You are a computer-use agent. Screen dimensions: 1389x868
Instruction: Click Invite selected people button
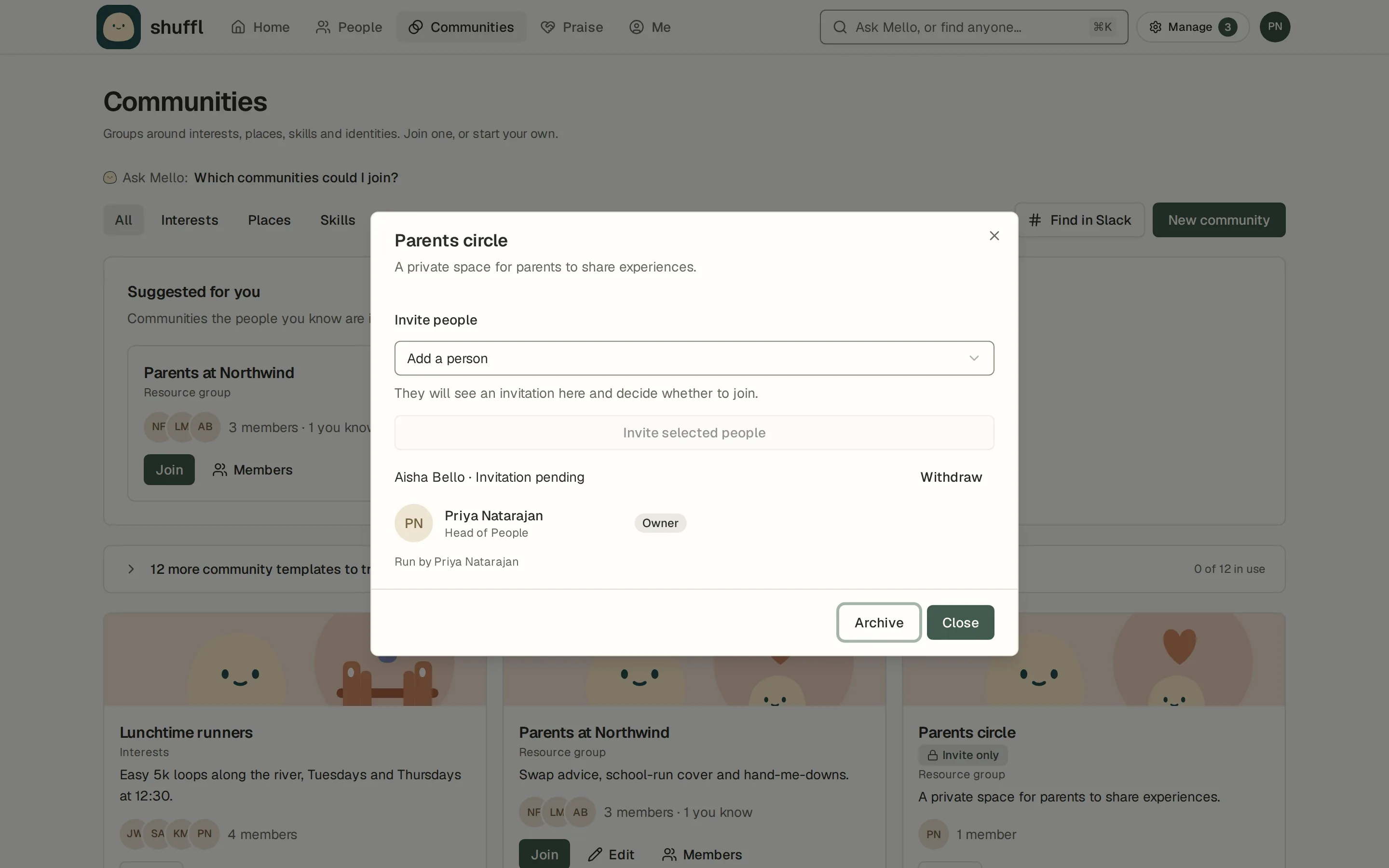694,433
